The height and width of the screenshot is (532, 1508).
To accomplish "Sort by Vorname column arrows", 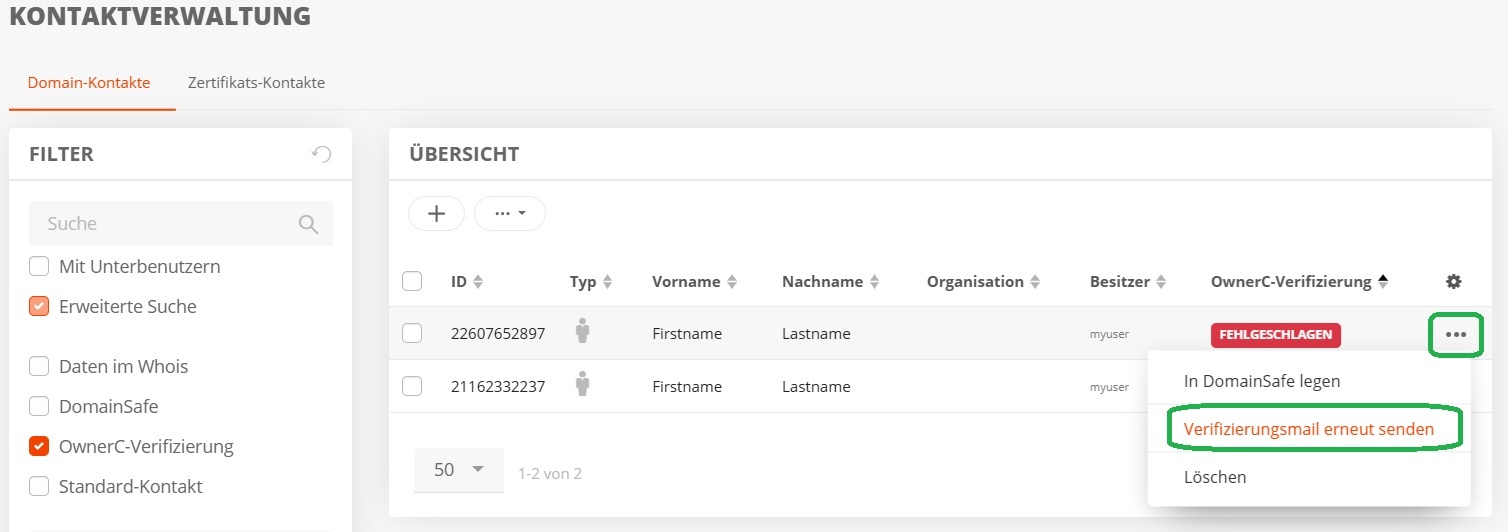I will (732, 282).
